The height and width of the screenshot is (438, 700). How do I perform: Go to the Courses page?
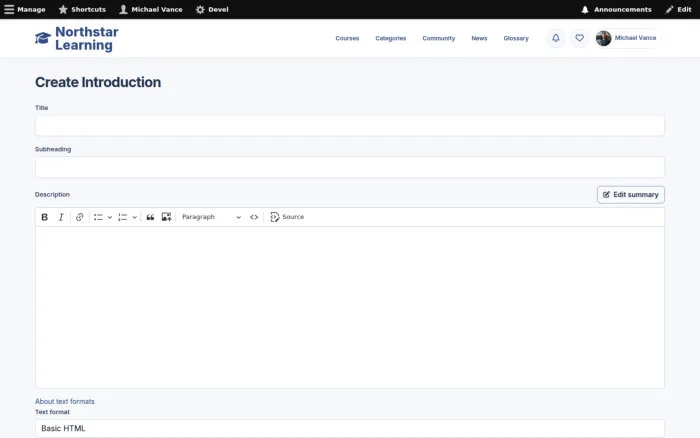[x=347, y=38]
